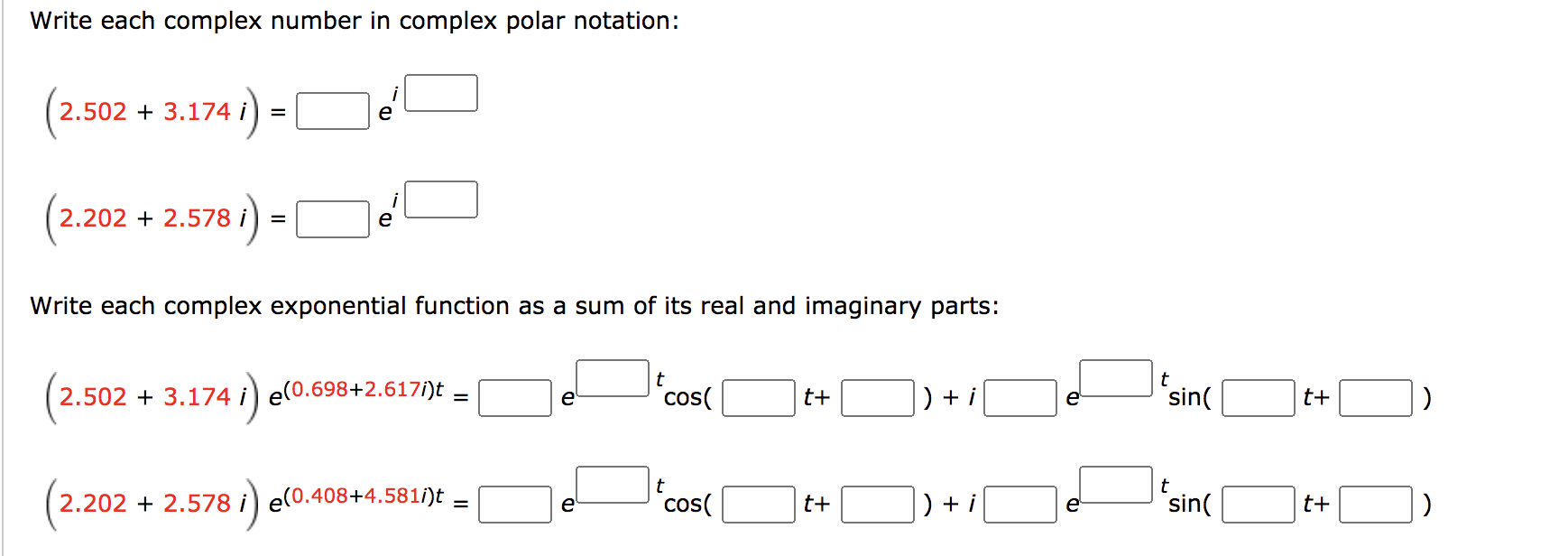
Task: Click the cosine phase box after t+ in first row
Action: click(878, 398)
